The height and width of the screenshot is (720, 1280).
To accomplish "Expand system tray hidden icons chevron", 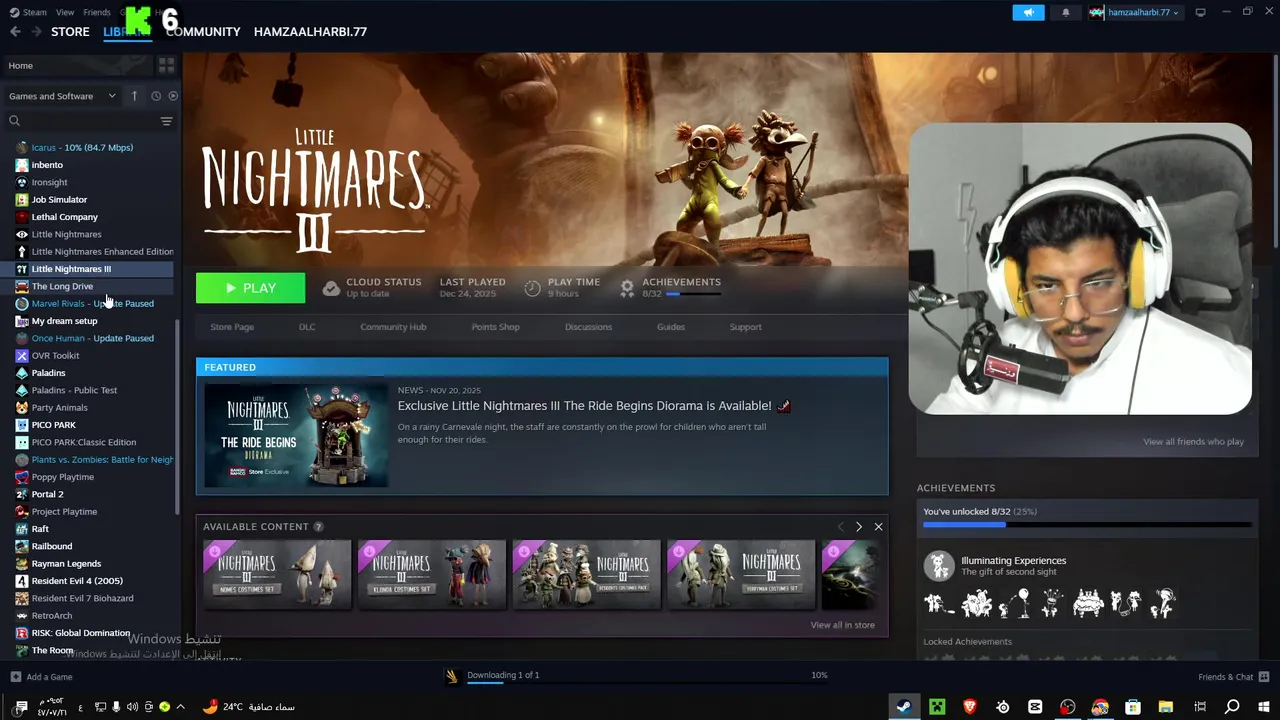I will pos(180,707).
